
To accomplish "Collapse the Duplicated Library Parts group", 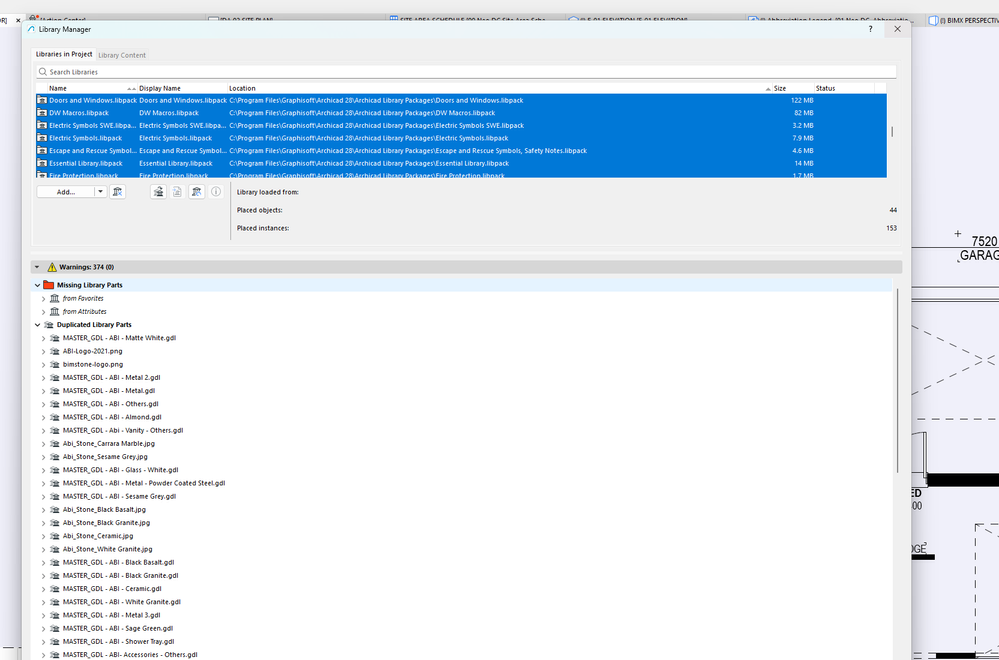I will (x=38, y=325).
